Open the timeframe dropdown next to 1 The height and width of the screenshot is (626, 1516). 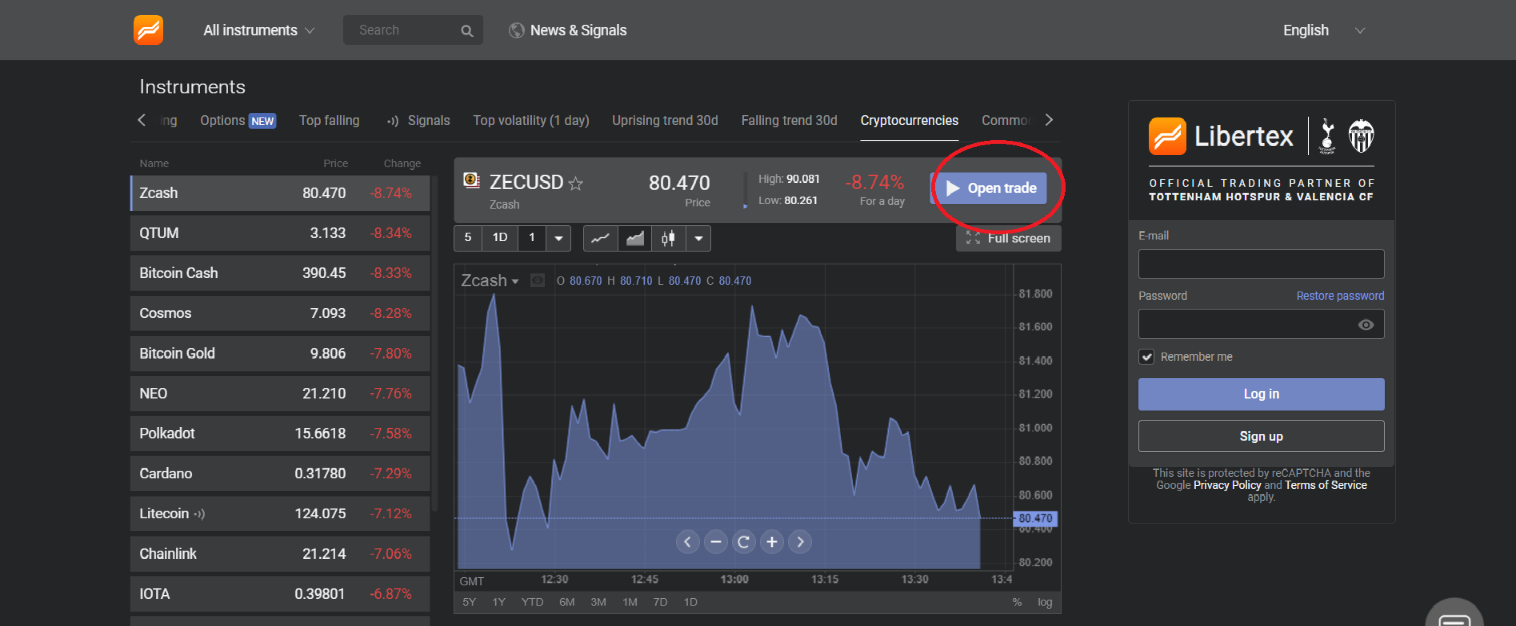pyautogui.click(x=557, y=238)
